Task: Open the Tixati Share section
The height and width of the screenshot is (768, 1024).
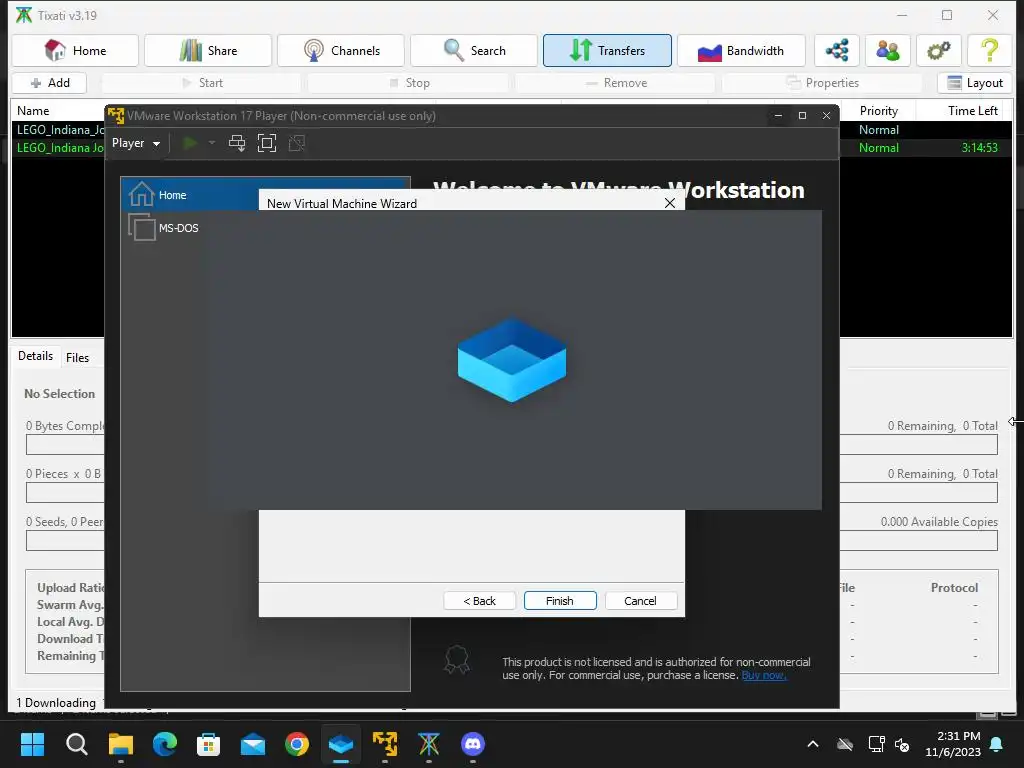Action: 208,50
